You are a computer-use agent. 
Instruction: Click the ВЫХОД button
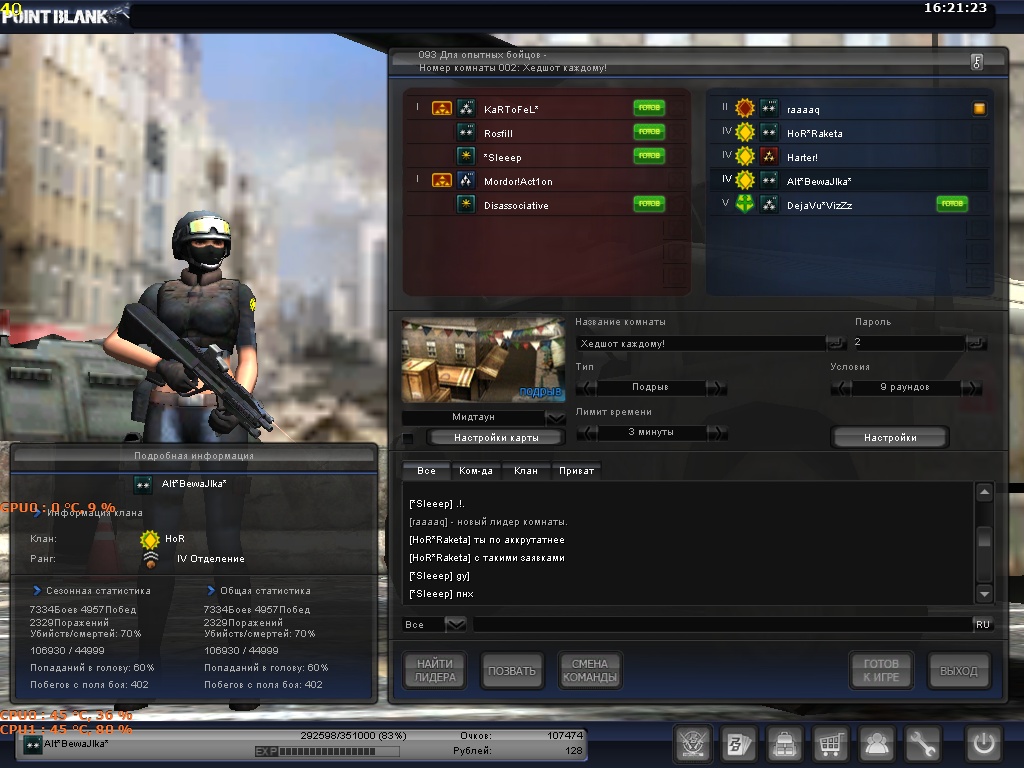click(x=959, y=671)
